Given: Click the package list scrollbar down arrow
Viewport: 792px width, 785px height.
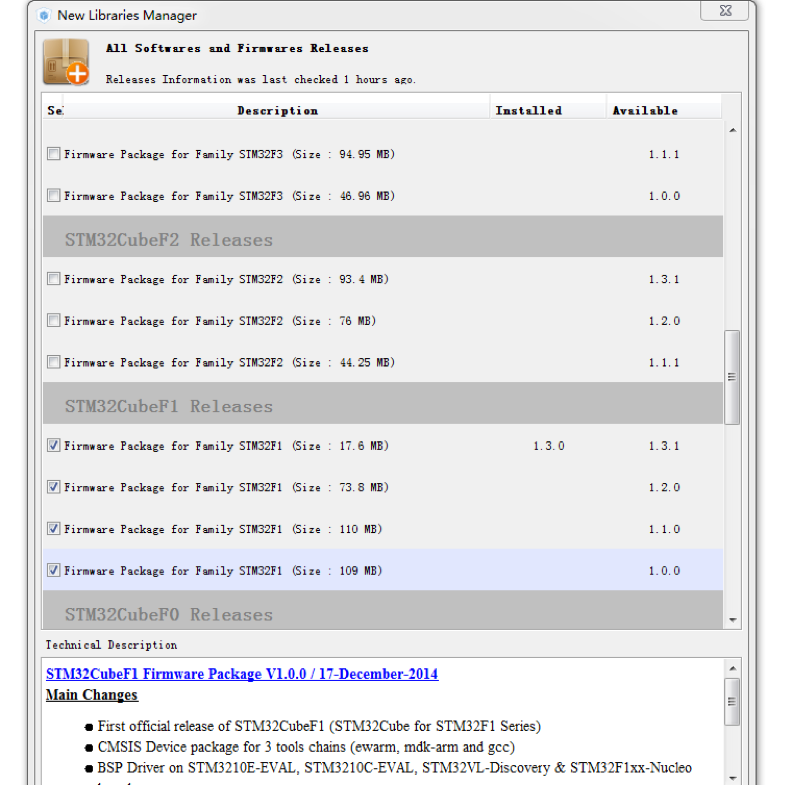Looking at the screenshot, I should click(x=732, y=620).
